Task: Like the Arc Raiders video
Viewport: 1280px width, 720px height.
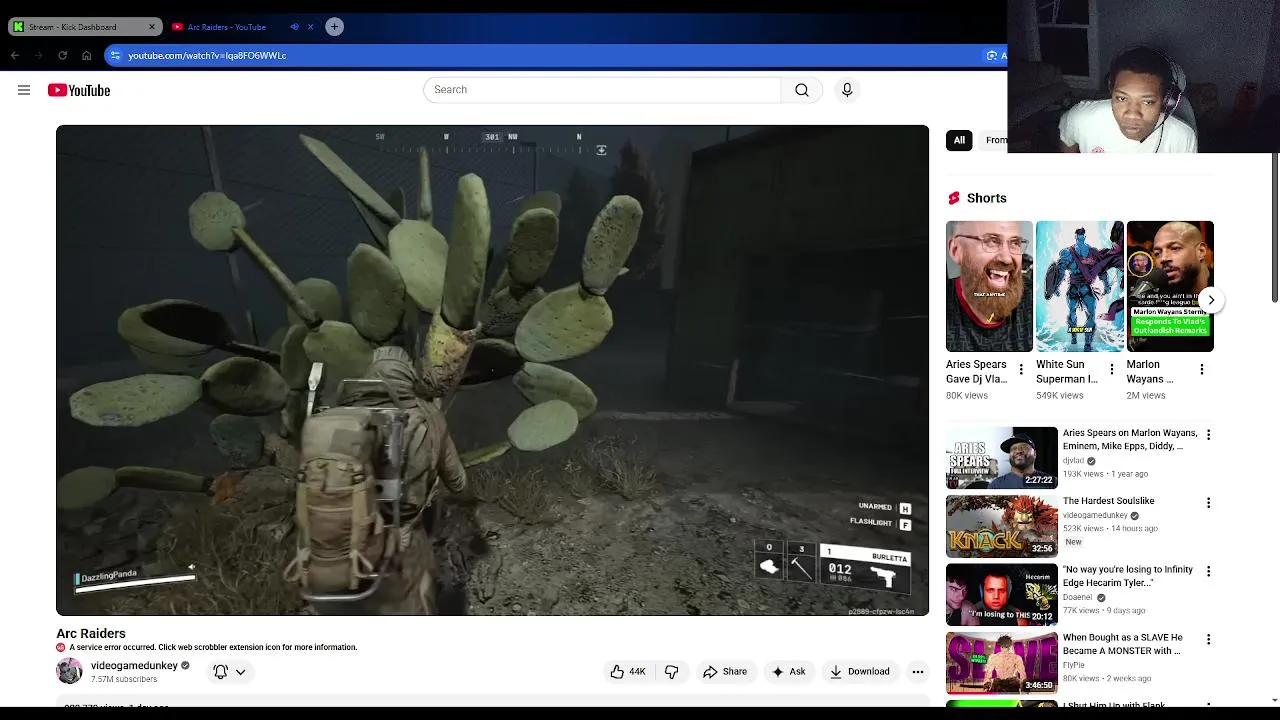Action: [628, 672]
